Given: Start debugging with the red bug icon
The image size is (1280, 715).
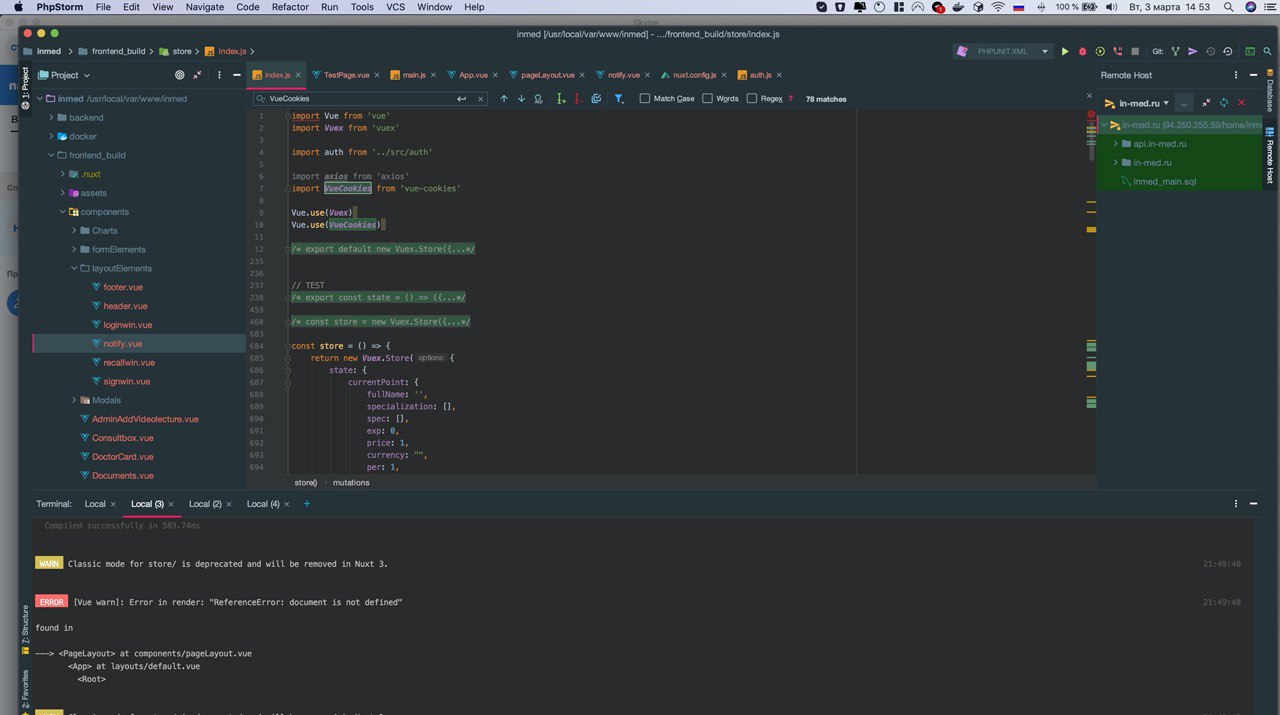Looking at the screenshot, I should click(x=1082, y=51).
